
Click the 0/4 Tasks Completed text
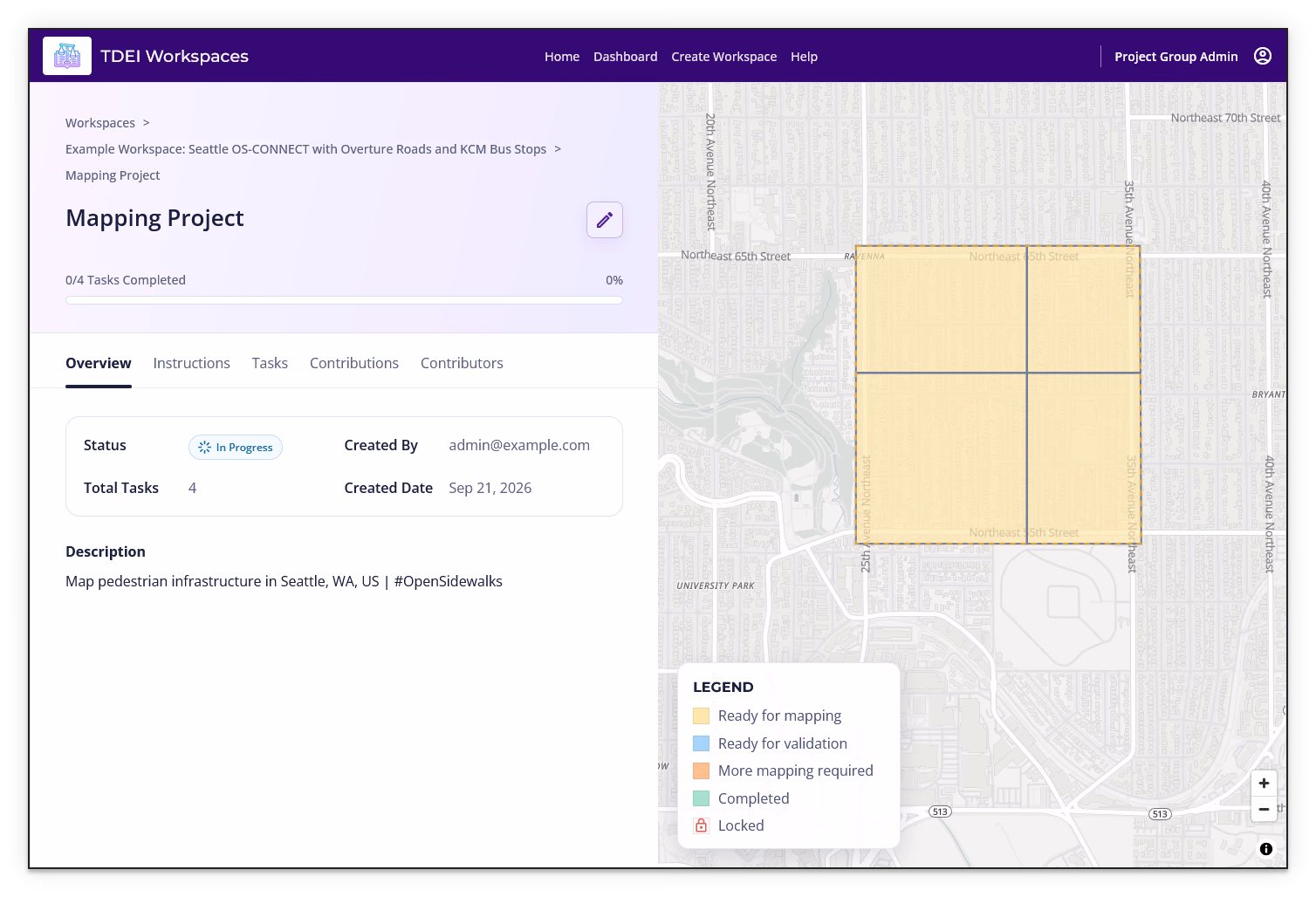coord(126,280)
